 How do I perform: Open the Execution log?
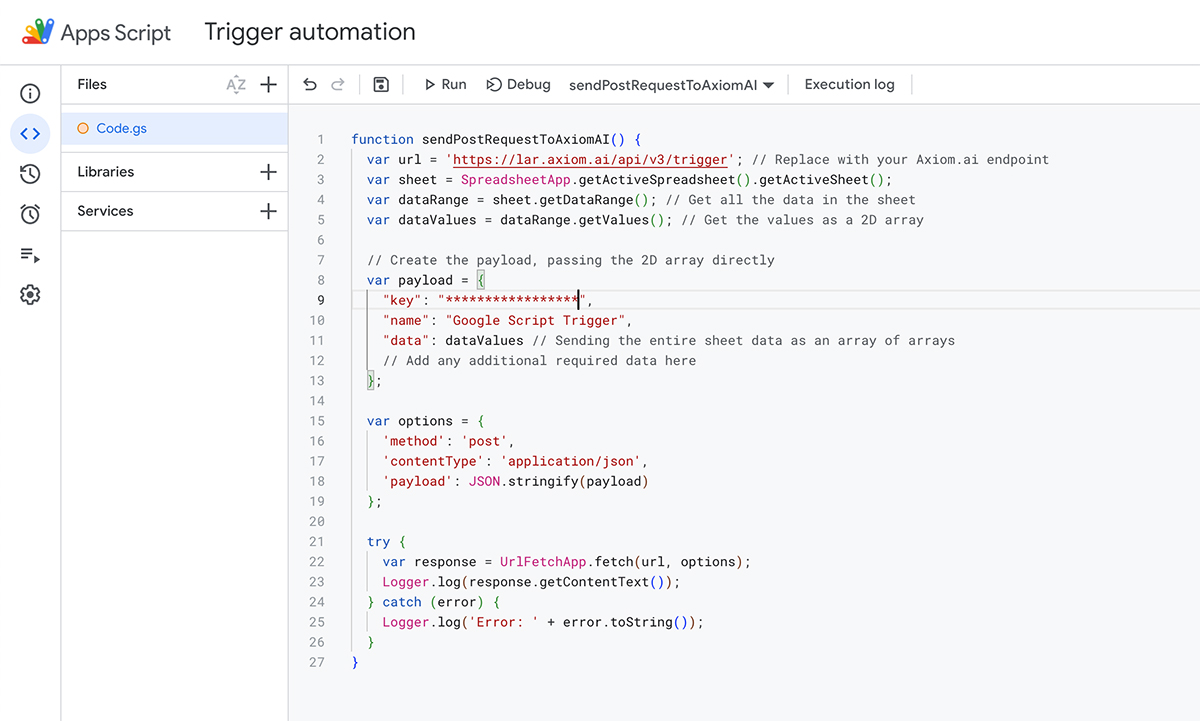[849, 85]
